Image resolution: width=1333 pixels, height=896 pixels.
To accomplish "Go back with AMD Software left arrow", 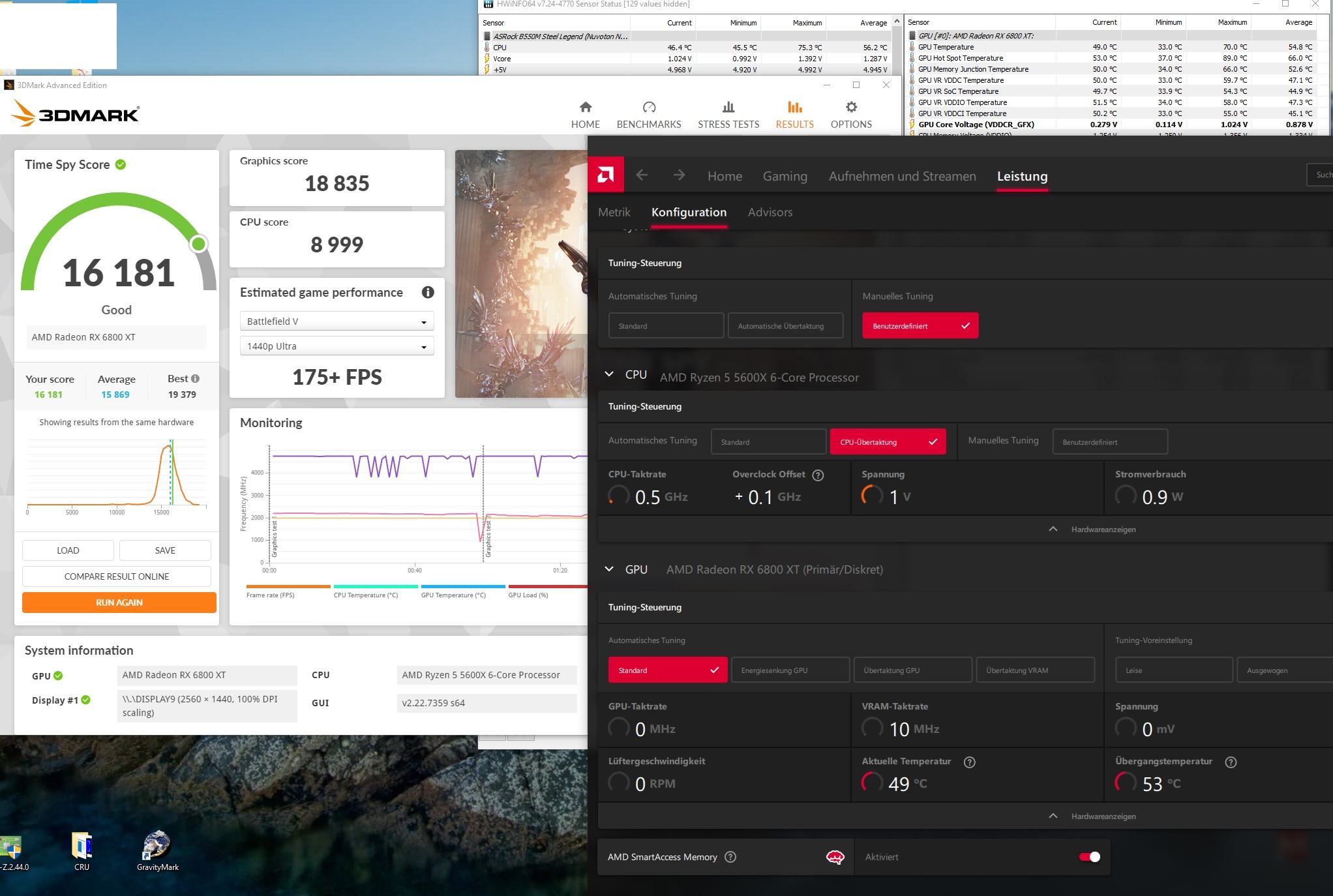I will pyautogui.click(x=642, y=175).
